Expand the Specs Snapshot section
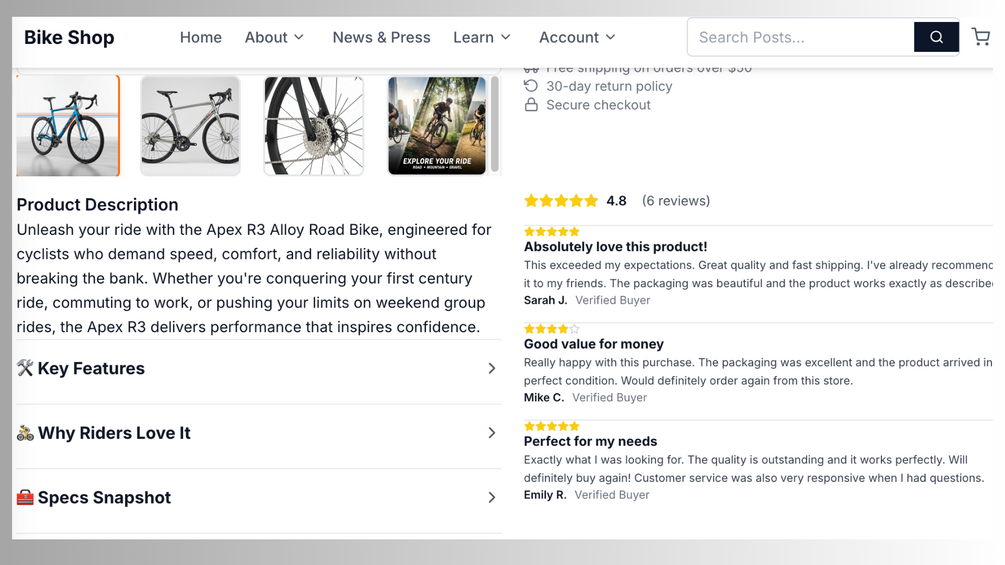 [258, 498]
